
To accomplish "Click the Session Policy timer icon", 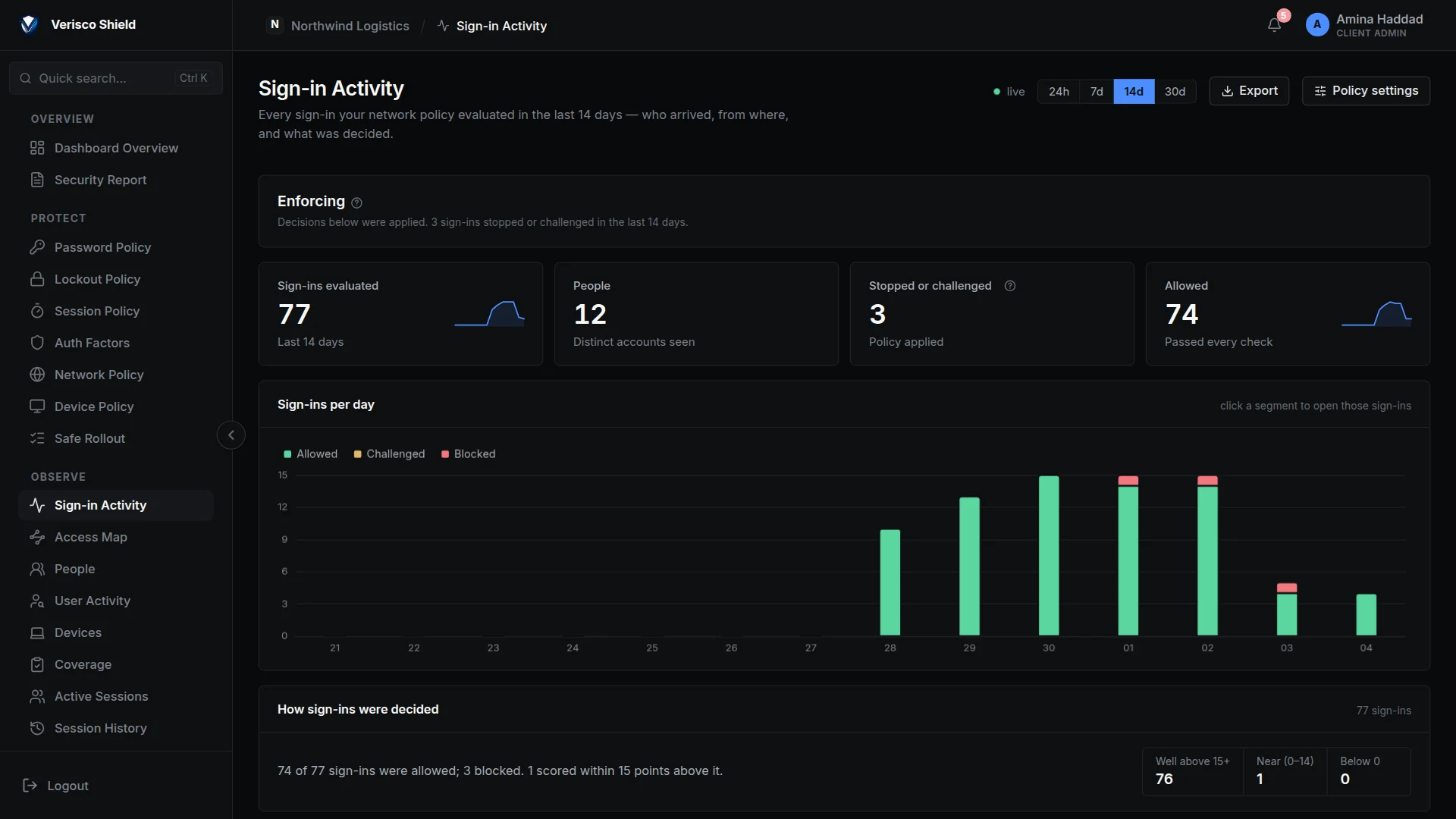I will click(37, 311).
